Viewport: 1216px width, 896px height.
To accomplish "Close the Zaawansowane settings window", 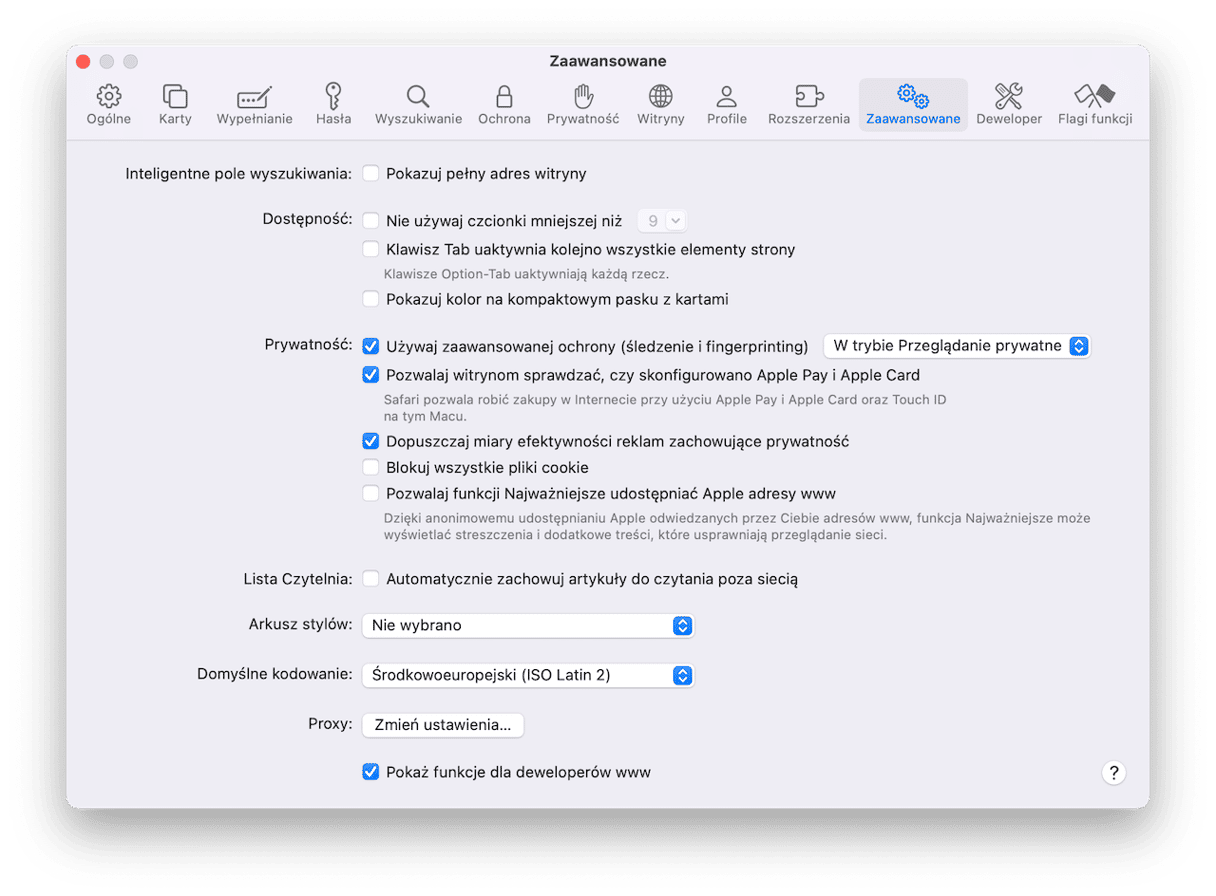I will 83,62.
